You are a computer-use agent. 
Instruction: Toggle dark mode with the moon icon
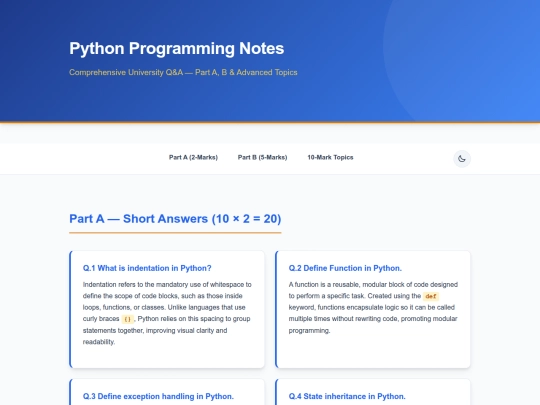(461, 159)
